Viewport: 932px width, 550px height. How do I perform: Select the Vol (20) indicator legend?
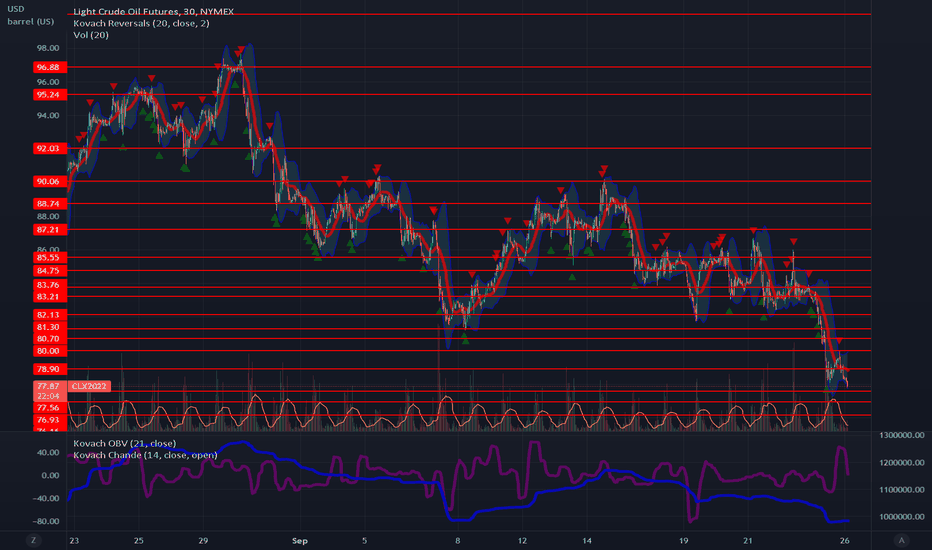tap(91, 34)
